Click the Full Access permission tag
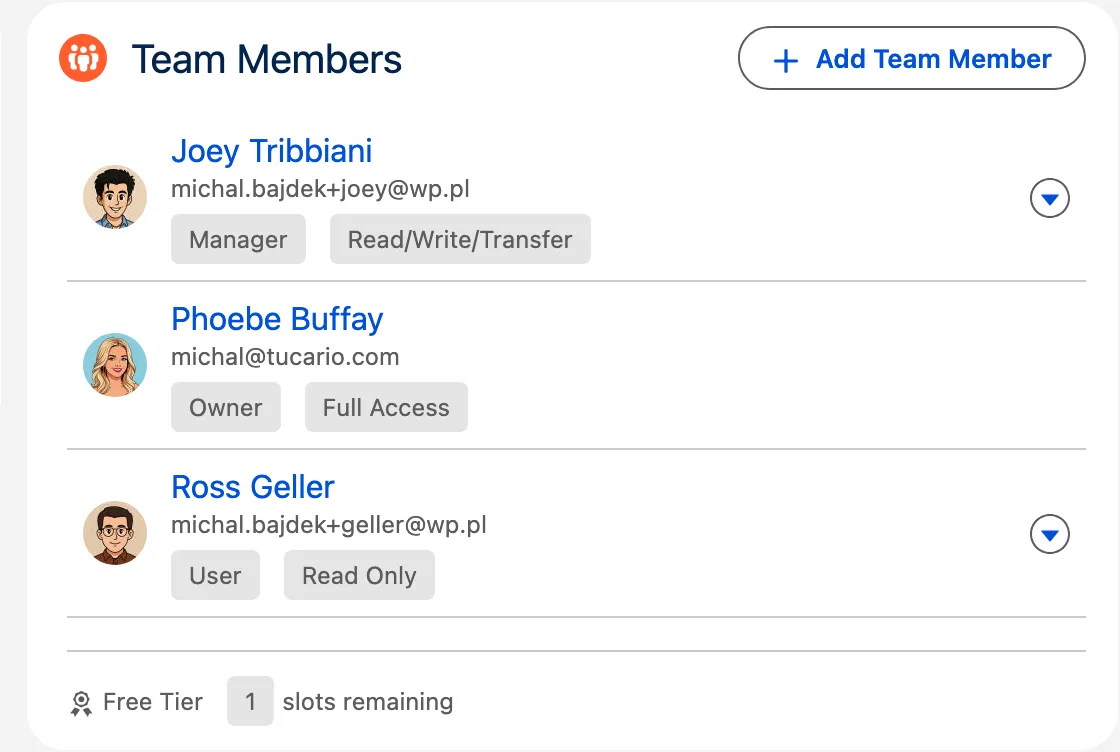The image size is (1120, 752). (x=386, y=408)
